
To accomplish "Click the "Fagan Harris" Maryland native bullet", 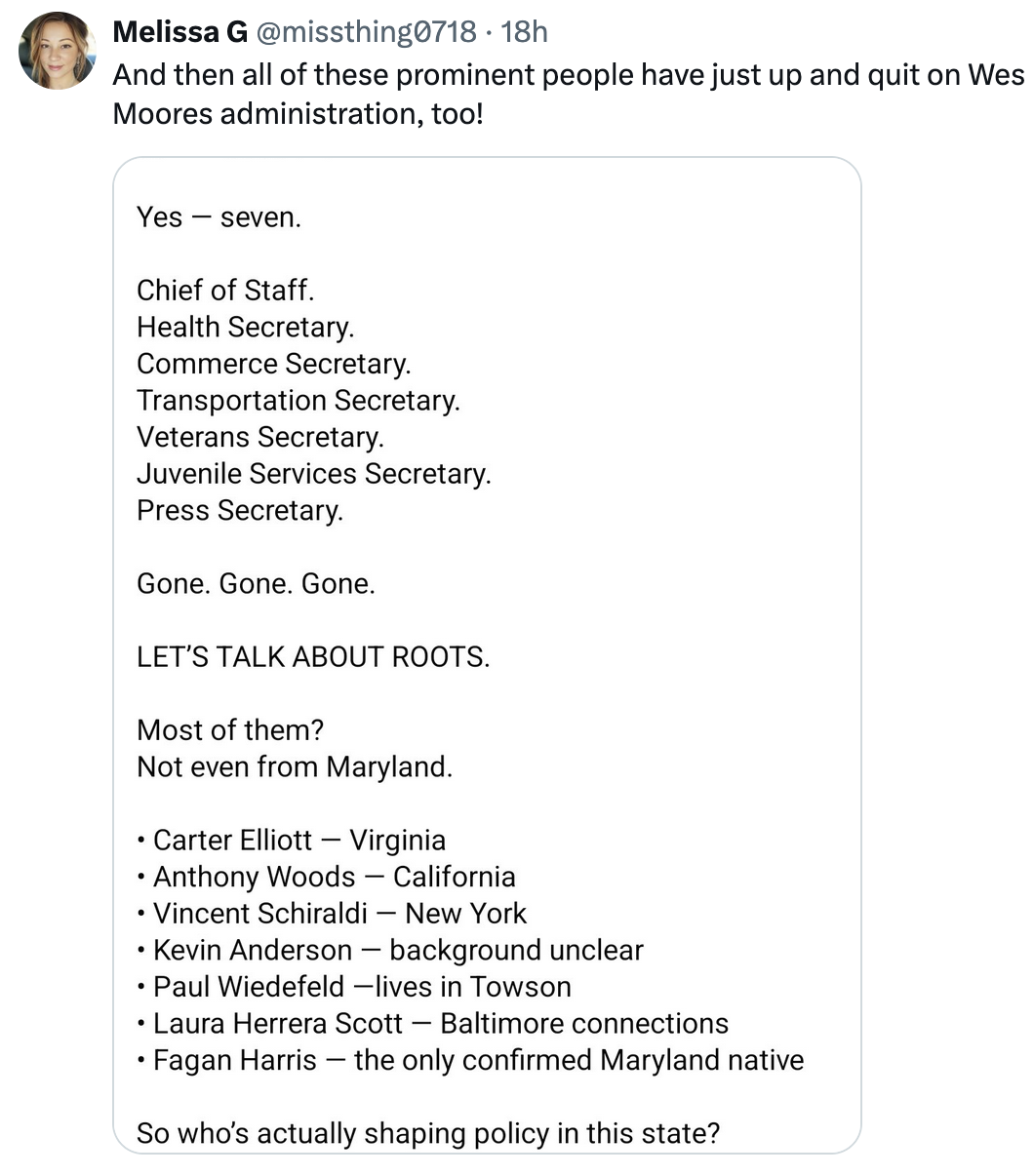I will click(x=478, y=1060).
